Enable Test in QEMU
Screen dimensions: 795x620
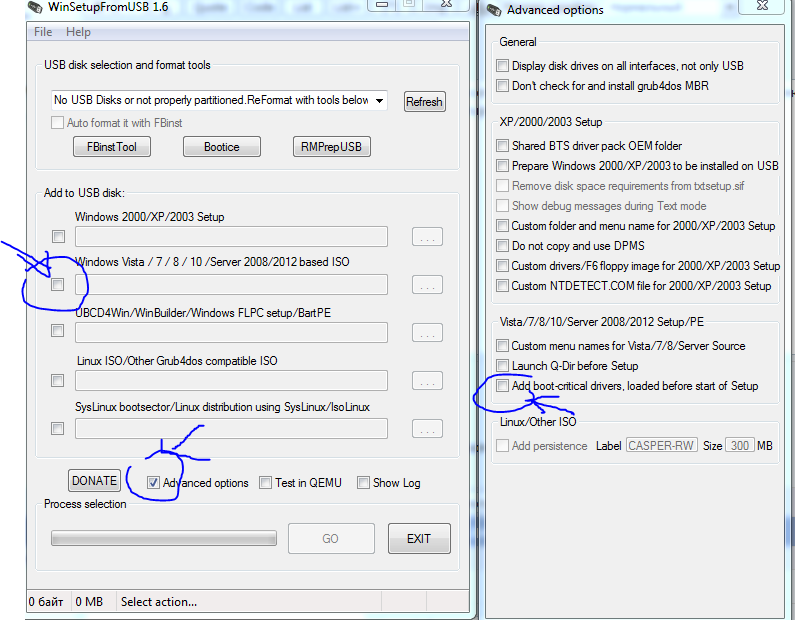click(265, 483)
